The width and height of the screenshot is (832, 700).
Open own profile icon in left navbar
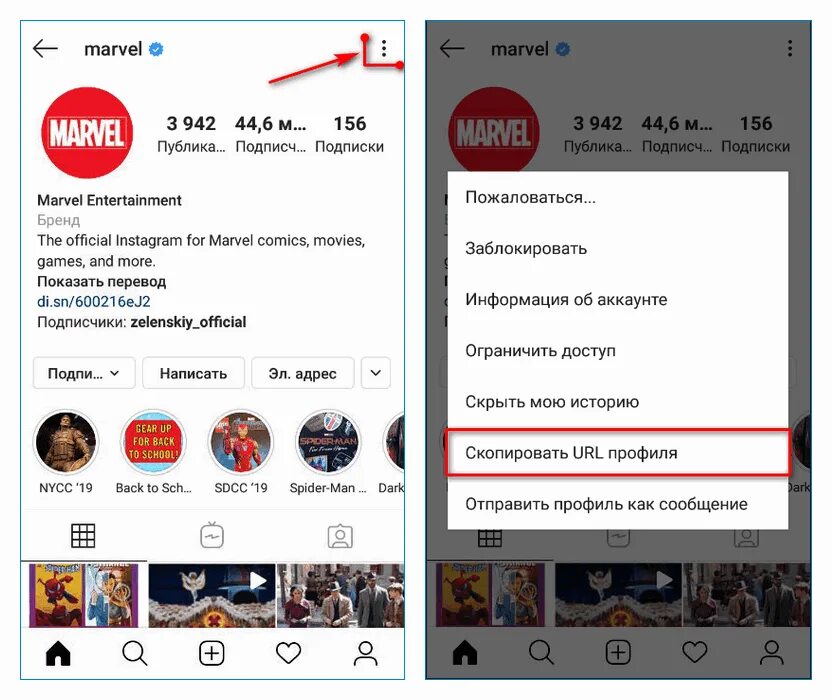click(x=366, y=653)
